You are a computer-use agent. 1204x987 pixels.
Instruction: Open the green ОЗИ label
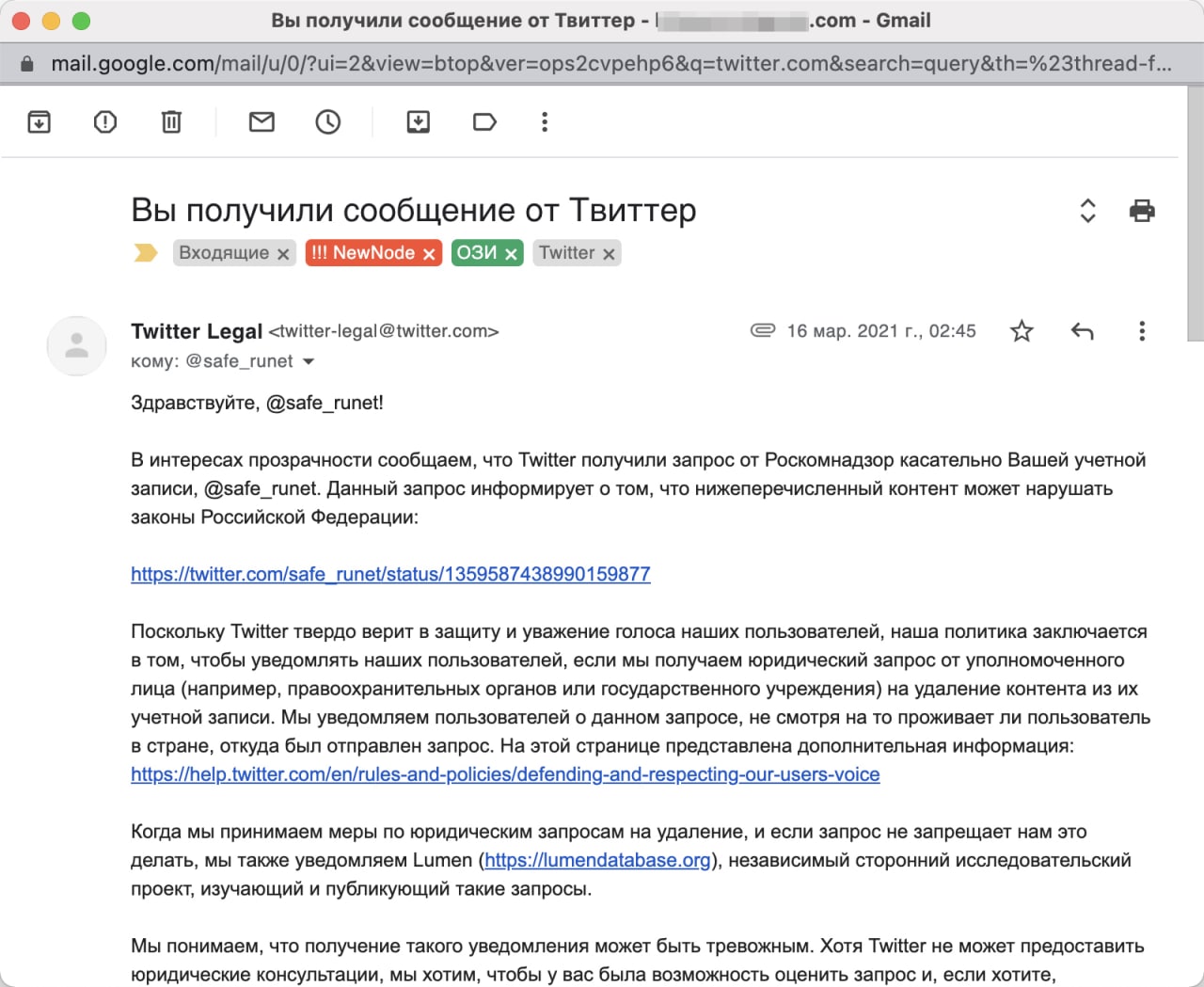coord(477,253)
